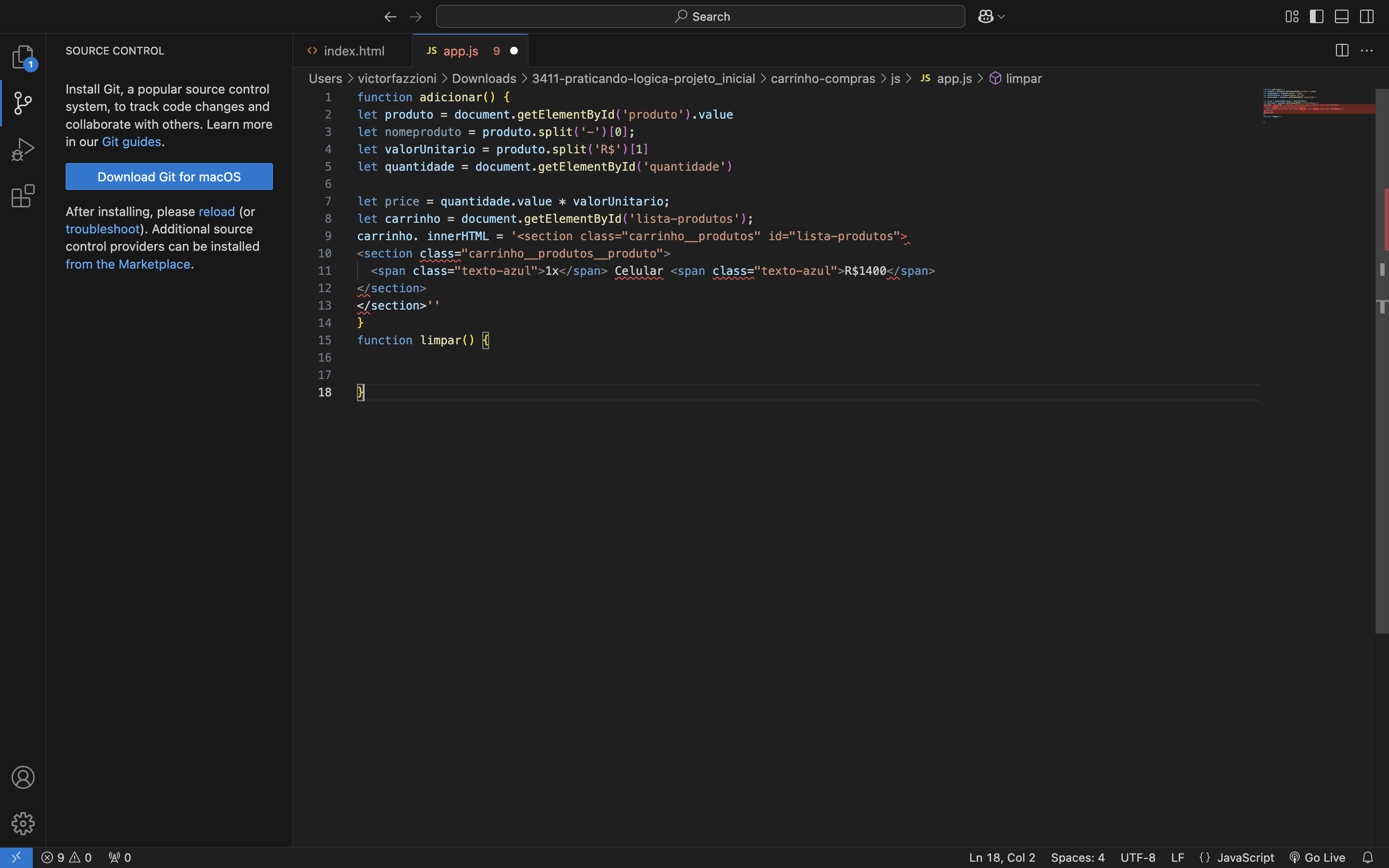Close the unsaved app.js tab dot
The width and height of the screenshot is (1389, 868).
(514, 51)
